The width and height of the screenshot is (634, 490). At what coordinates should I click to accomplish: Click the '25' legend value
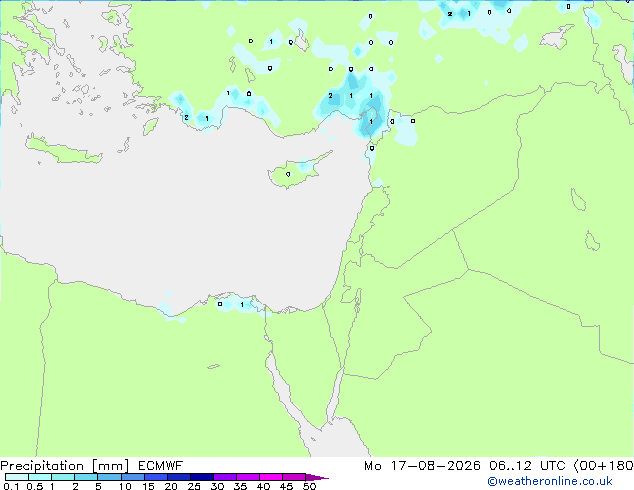click(x=194, y=486)
